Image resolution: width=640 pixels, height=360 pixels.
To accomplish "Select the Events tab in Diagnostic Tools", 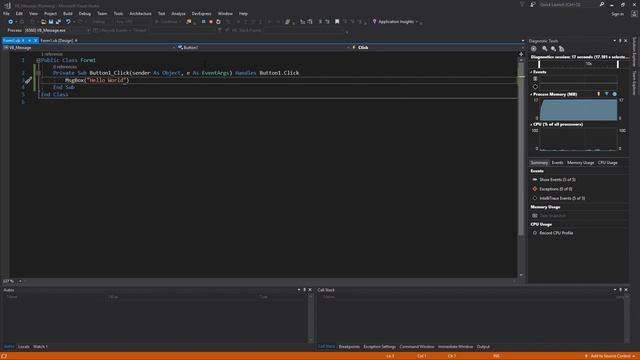I will (558, 163).
